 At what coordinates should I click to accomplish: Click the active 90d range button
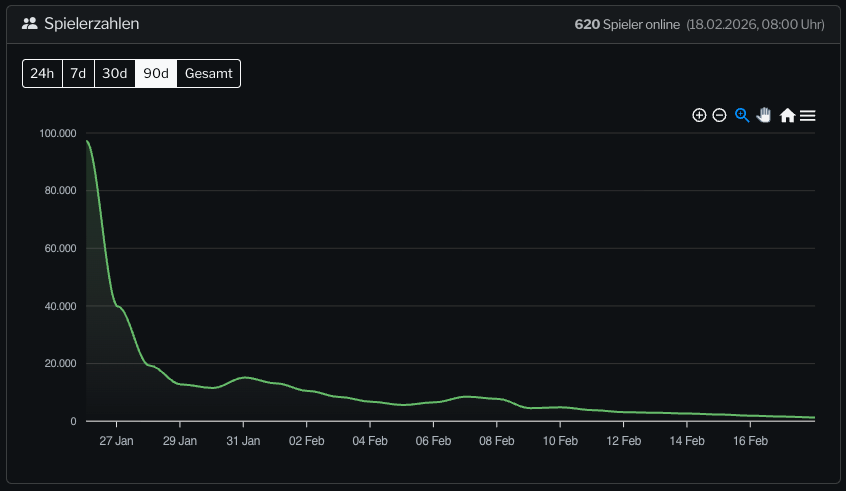(156, 73)
